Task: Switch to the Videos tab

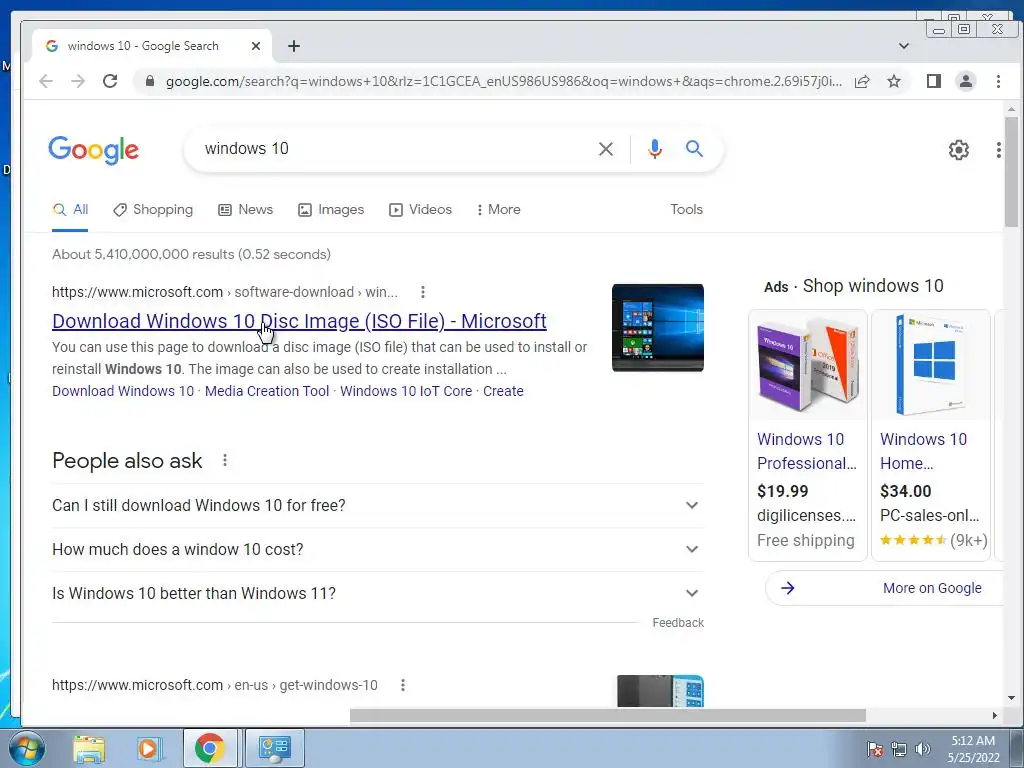Action: (421, 210)
